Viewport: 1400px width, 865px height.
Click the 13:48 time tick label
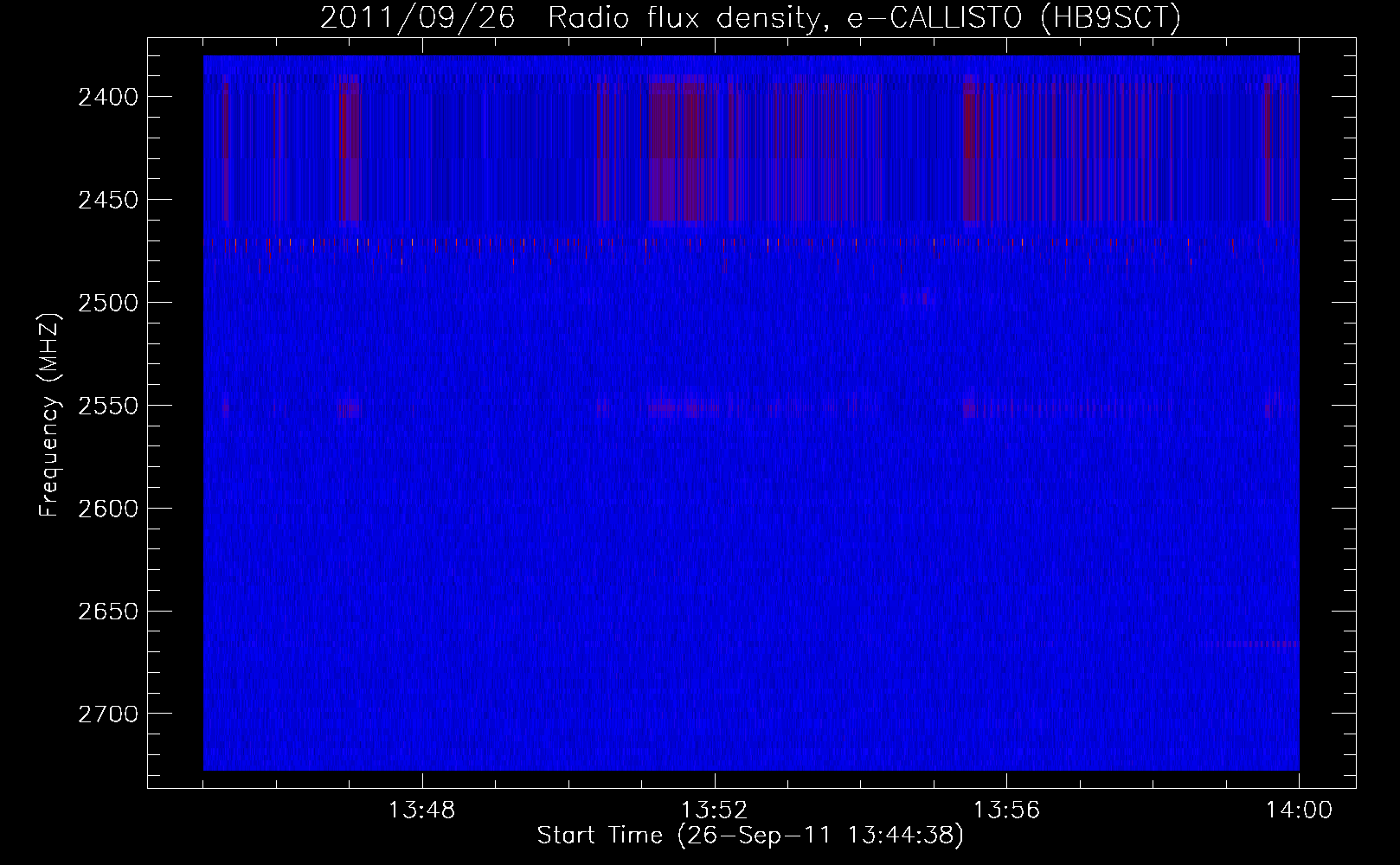pos(422,811)
